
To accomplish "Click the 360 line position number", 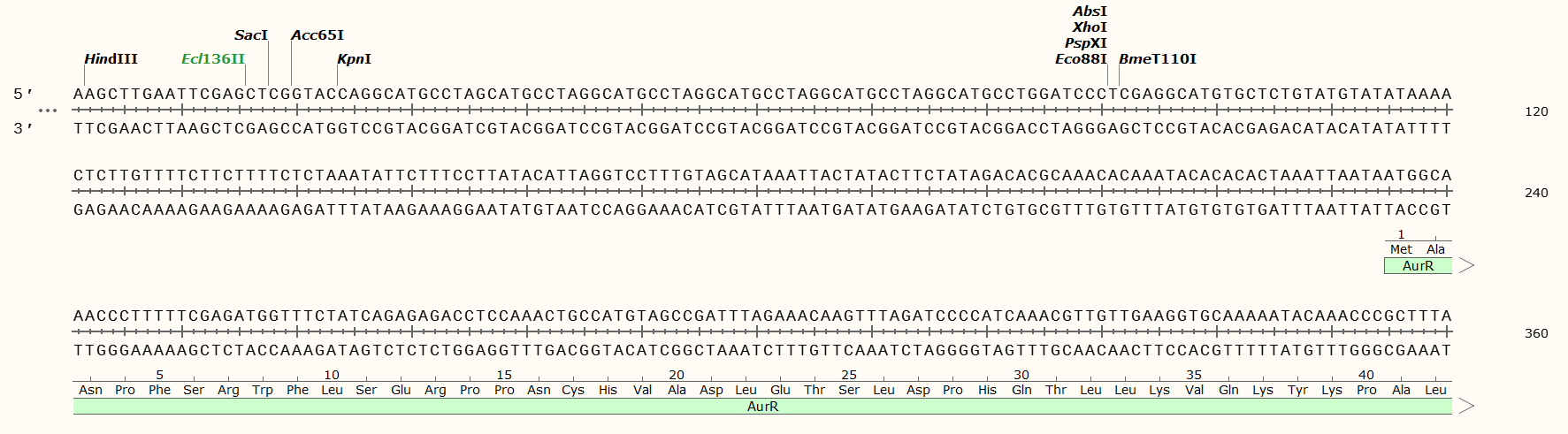I will pyautogui.click(x=1536, y=333).
